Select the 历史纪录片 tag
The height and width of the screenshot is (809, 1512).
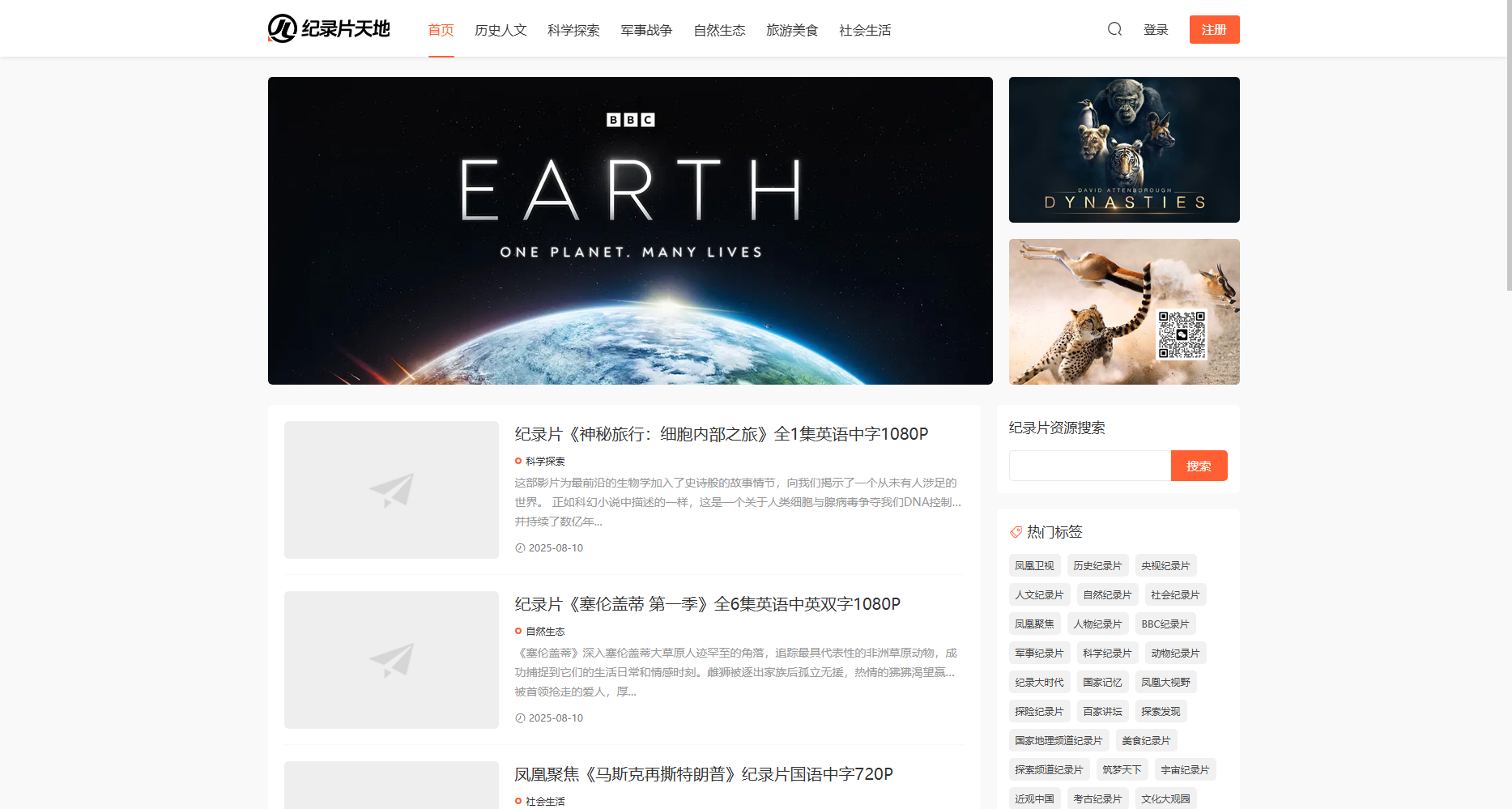(x=1097, y=566)
